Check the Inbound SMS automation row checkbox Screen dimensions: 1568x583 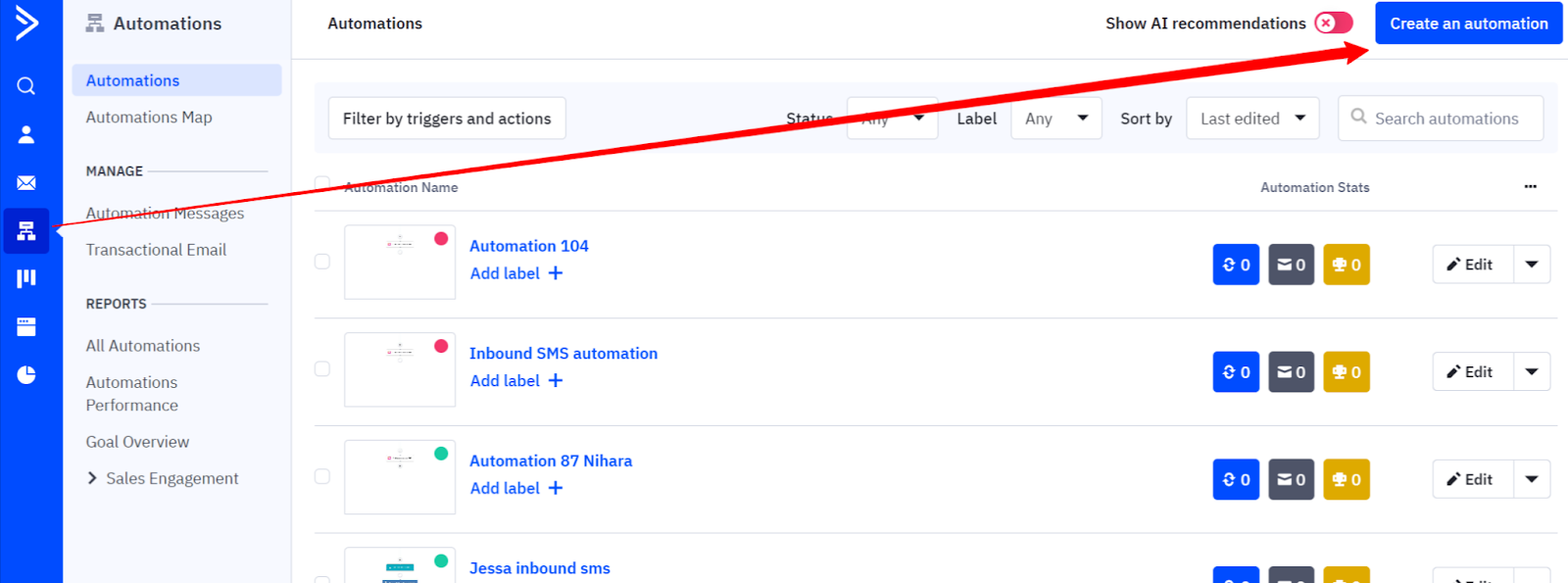click(321, 369)
